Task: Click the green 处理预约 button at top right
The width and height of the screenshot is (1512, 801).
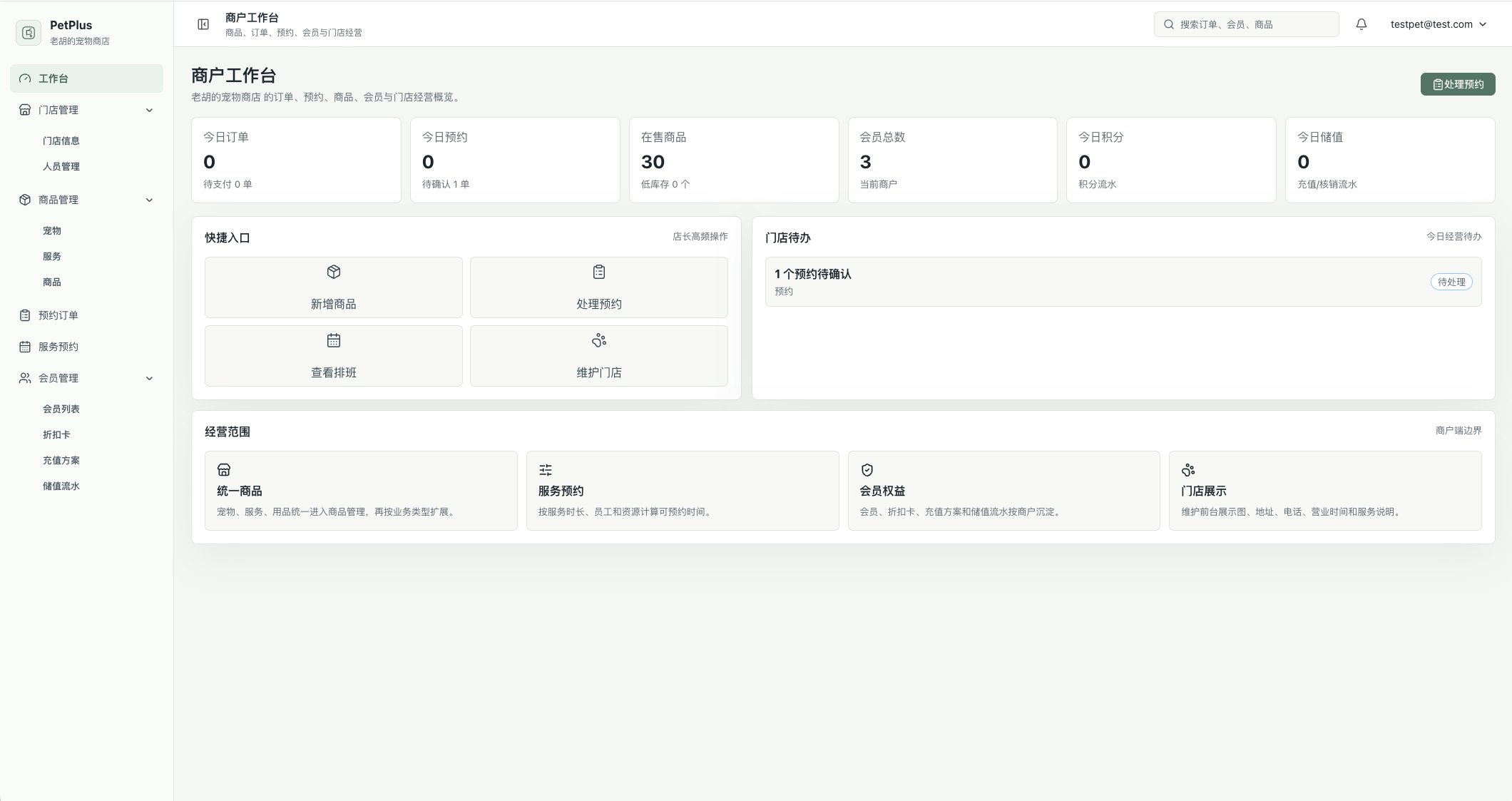Action: [1458, 84]
